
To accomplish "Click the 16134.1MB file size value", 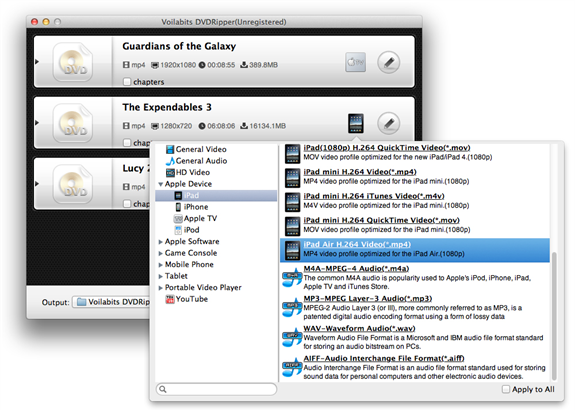I will [267, 126].
